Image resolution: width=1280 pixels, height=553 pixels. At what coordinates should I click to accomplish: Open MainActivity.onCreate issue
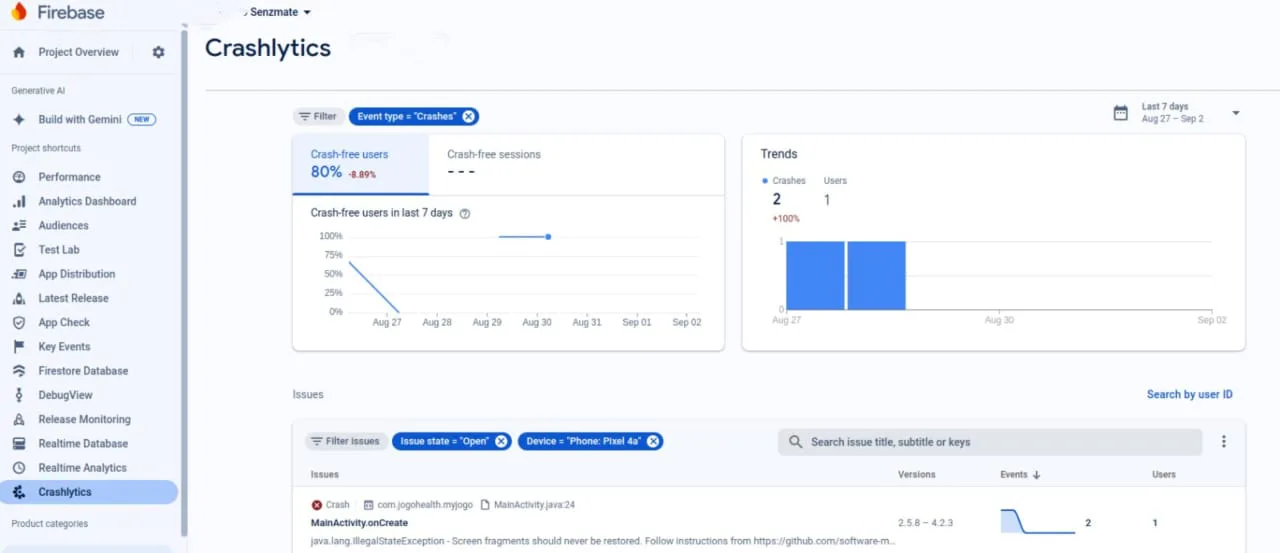pyautogui.click(x=359, y=523)
